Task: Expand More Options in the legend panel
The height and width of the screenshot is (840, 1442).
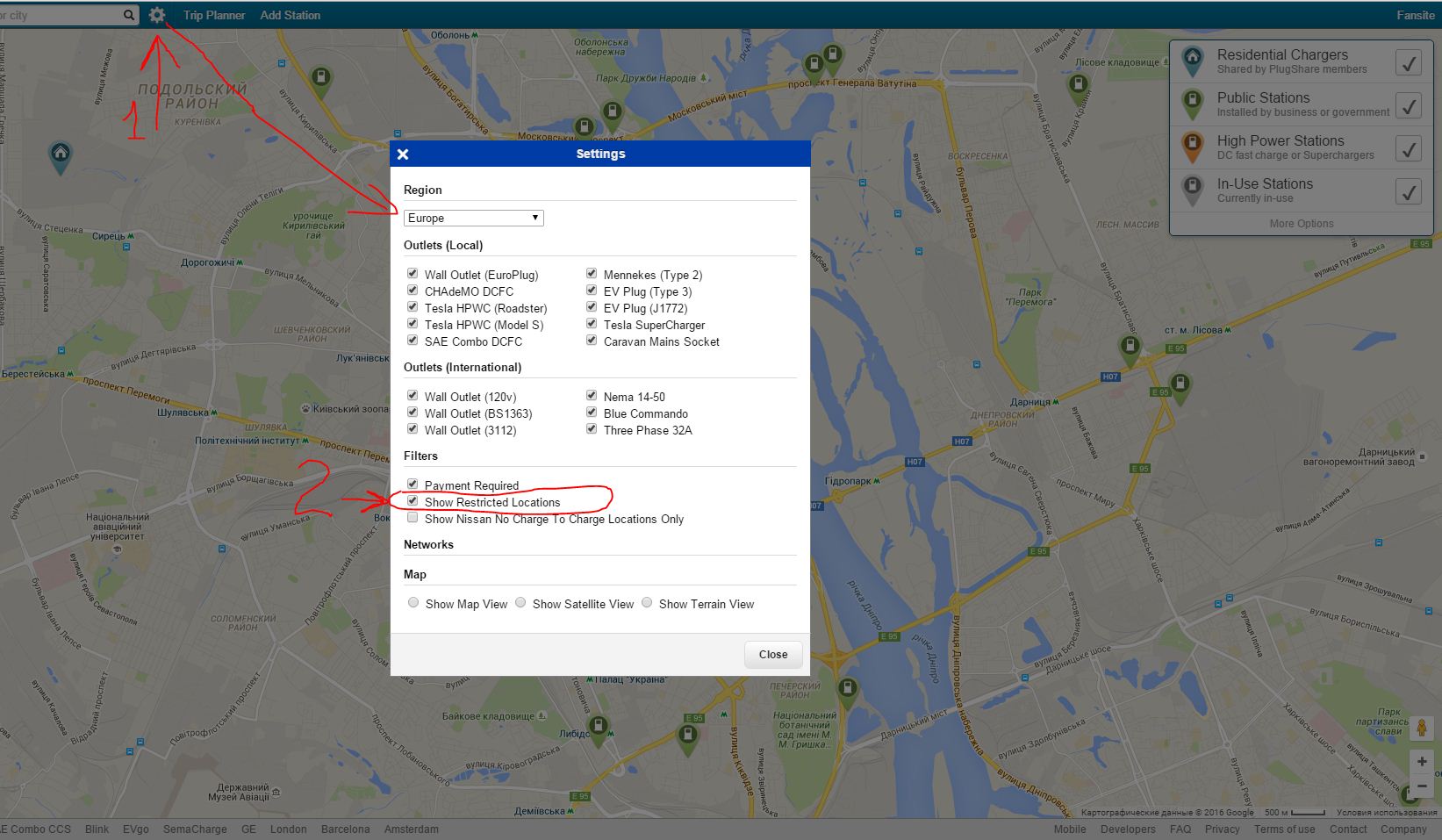Action: (1301, 224)
